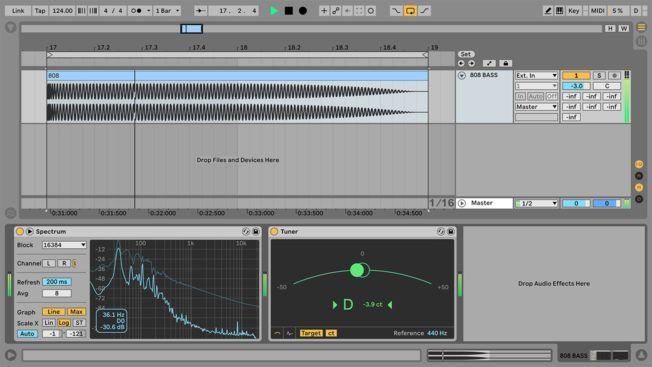Click the MIDI Arrangement Overdub plus icon
The height and width of the screenshot is (367, 652).
pos(324,11)
